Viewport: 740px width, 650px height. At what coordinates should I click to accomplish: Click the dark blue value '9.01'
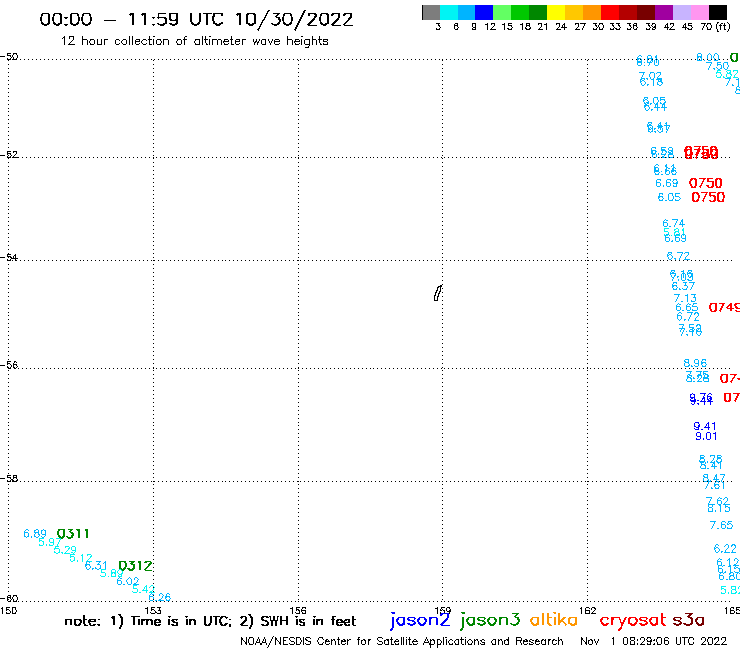(706, 436)
